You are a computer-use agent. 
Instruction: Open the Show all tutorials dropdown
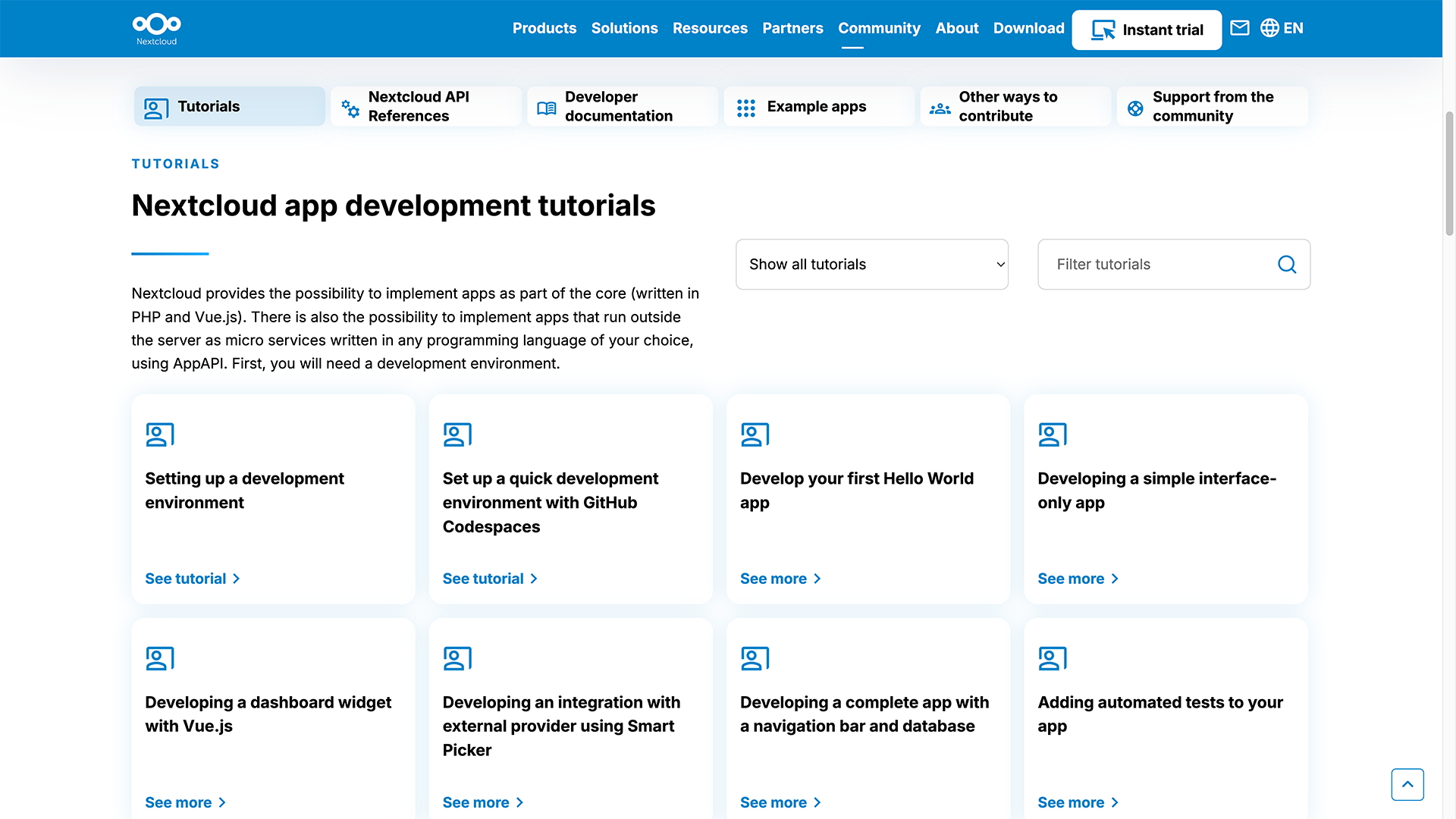tap(871, 264)
